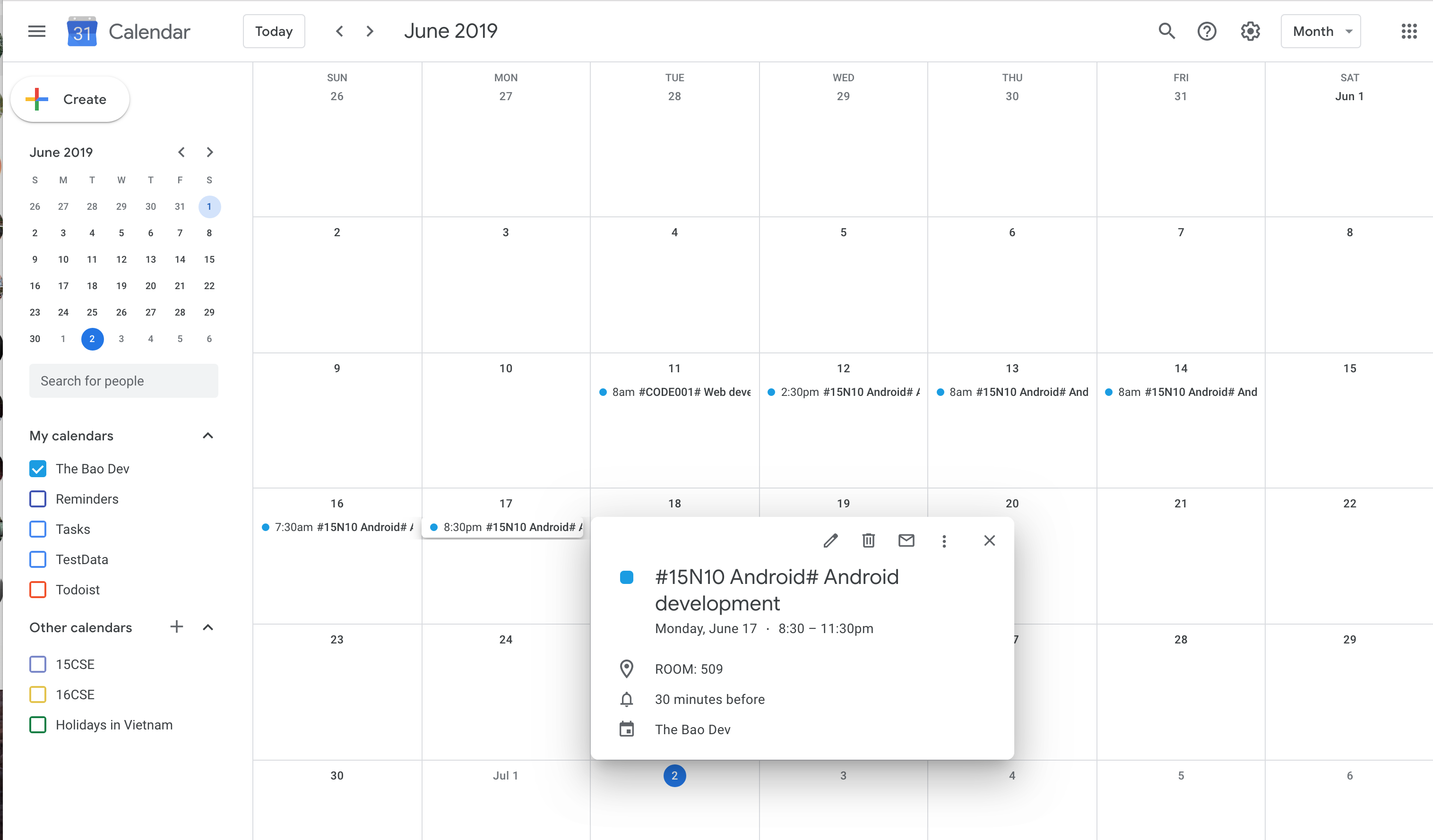
Task: Open the search magnifier icon
Action: pyautogui.click(x=1166, y=31)
